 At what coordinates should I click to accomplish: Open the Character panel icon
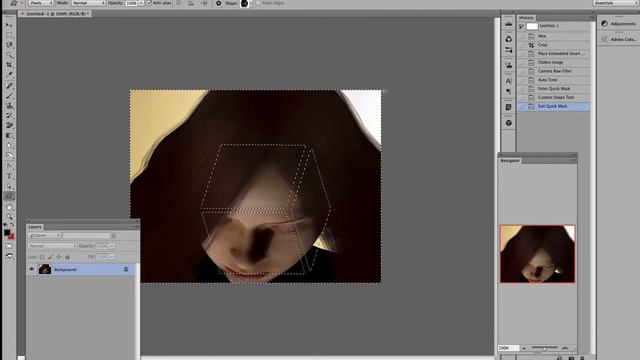click(x=509, y=81)
